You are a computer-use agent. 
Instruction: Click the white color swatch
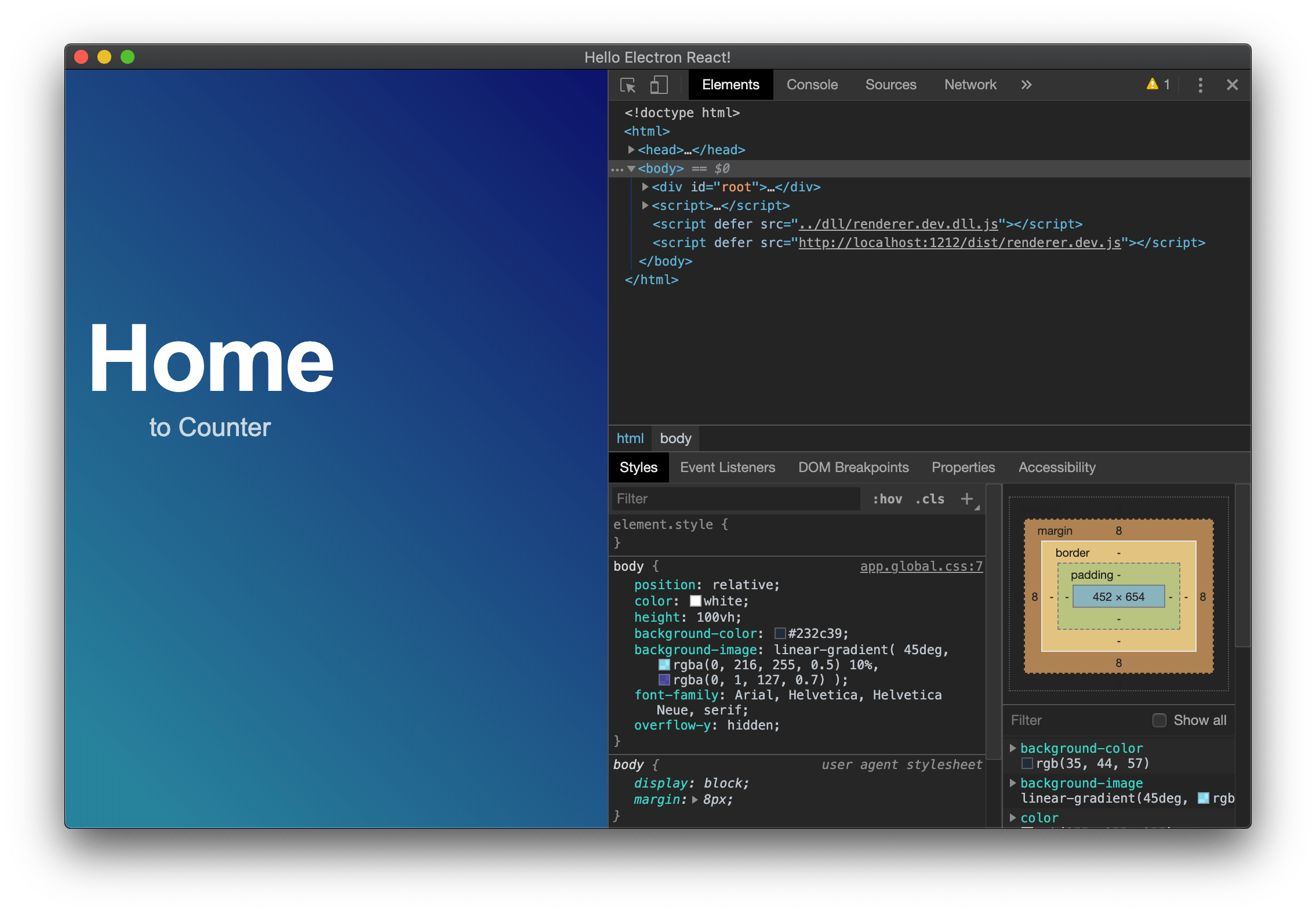(695, 601)
